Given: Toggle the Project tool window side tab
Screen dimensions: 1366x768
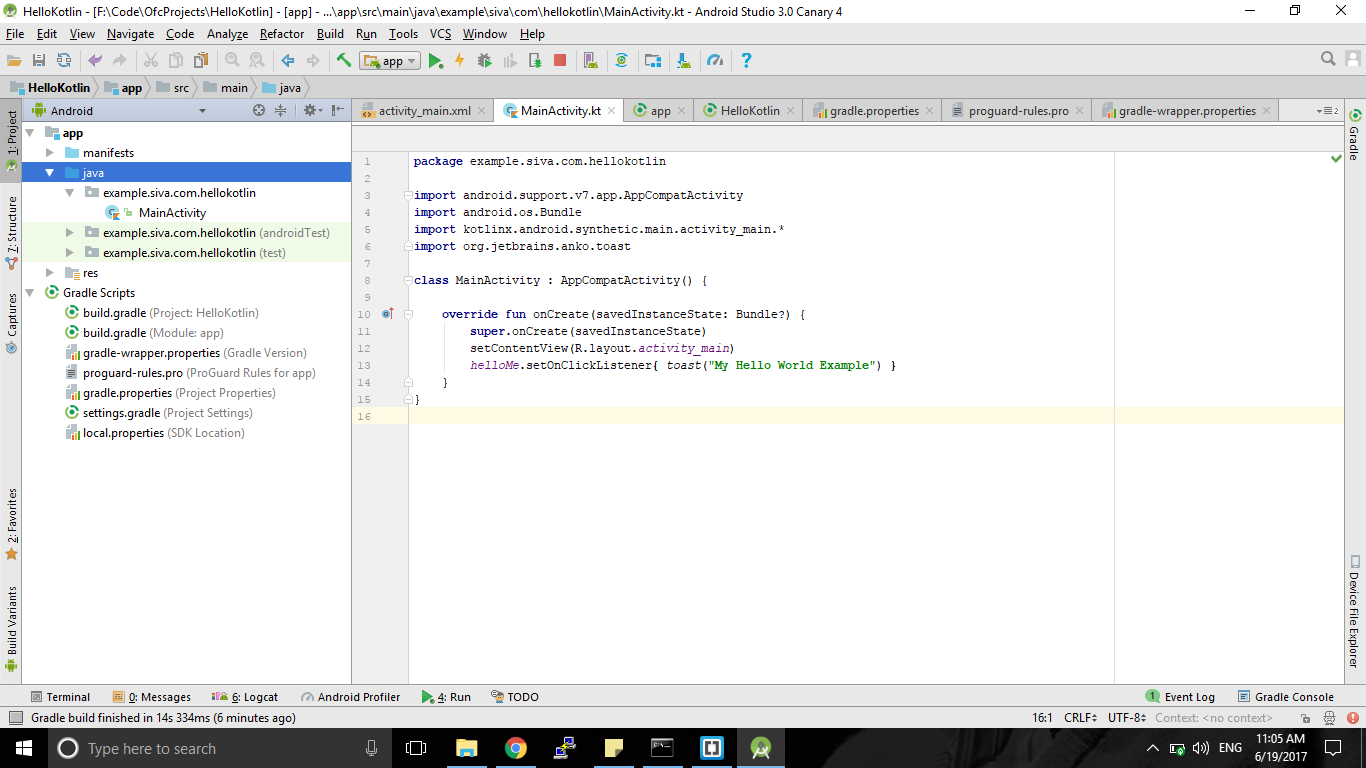Looking at the screenshot, I should [11, 139].
